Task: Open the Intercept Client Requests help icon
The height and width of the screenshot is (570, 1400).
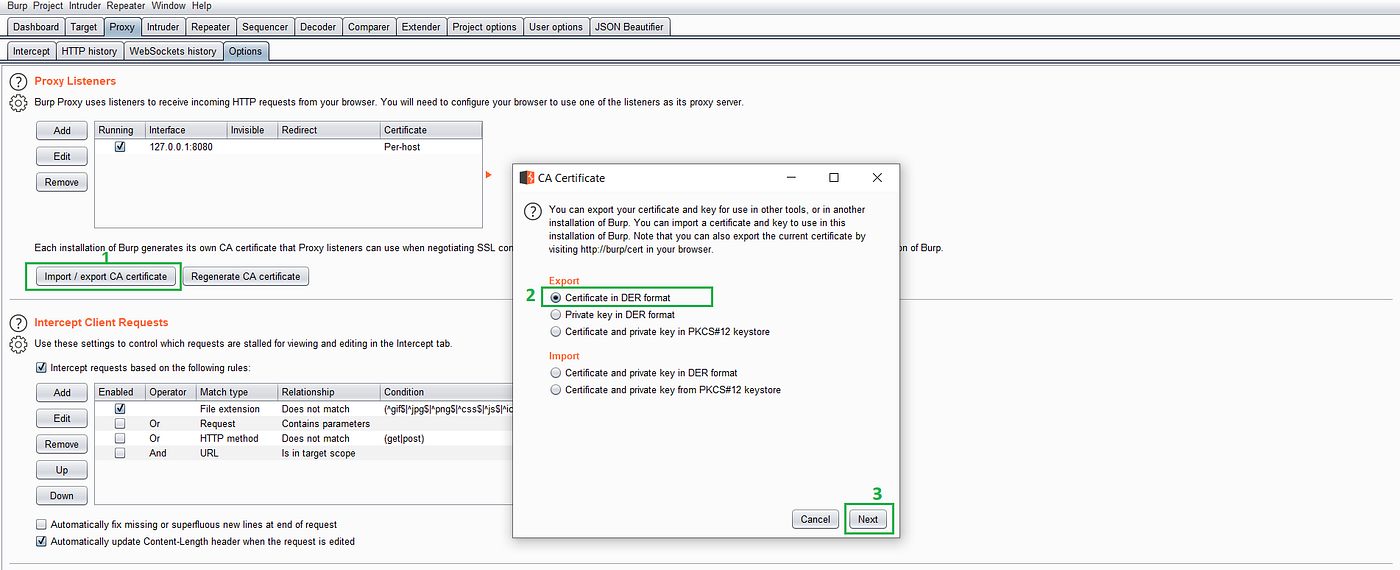Action: [18, 323]
